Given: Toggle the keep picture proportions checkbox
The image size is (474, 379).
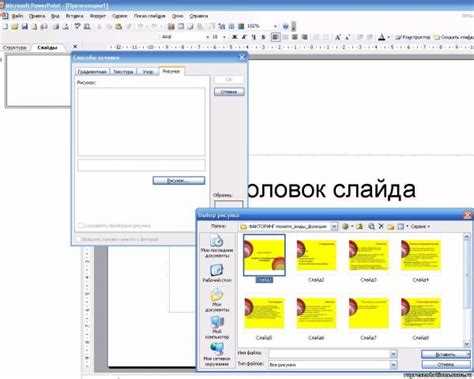Looking at the screenshot, I should pos(80,225).
